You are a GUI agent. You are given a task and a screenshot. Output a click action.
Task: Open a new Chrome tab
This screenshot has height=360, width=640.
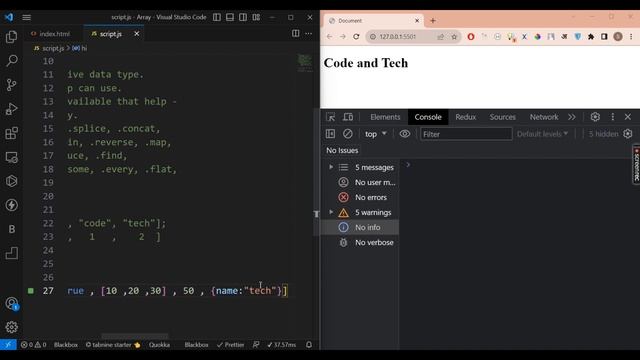(433, 20)
